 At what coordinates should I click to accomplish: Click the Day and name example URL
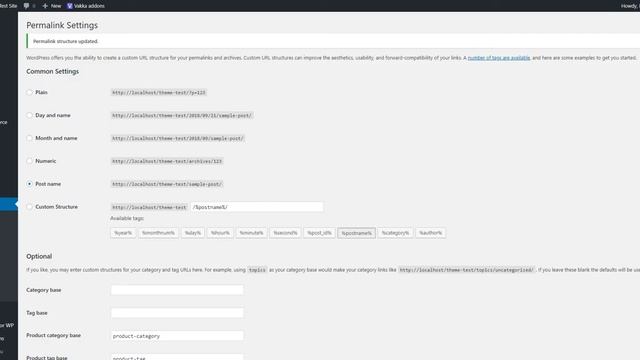click(x=182, y=116)
